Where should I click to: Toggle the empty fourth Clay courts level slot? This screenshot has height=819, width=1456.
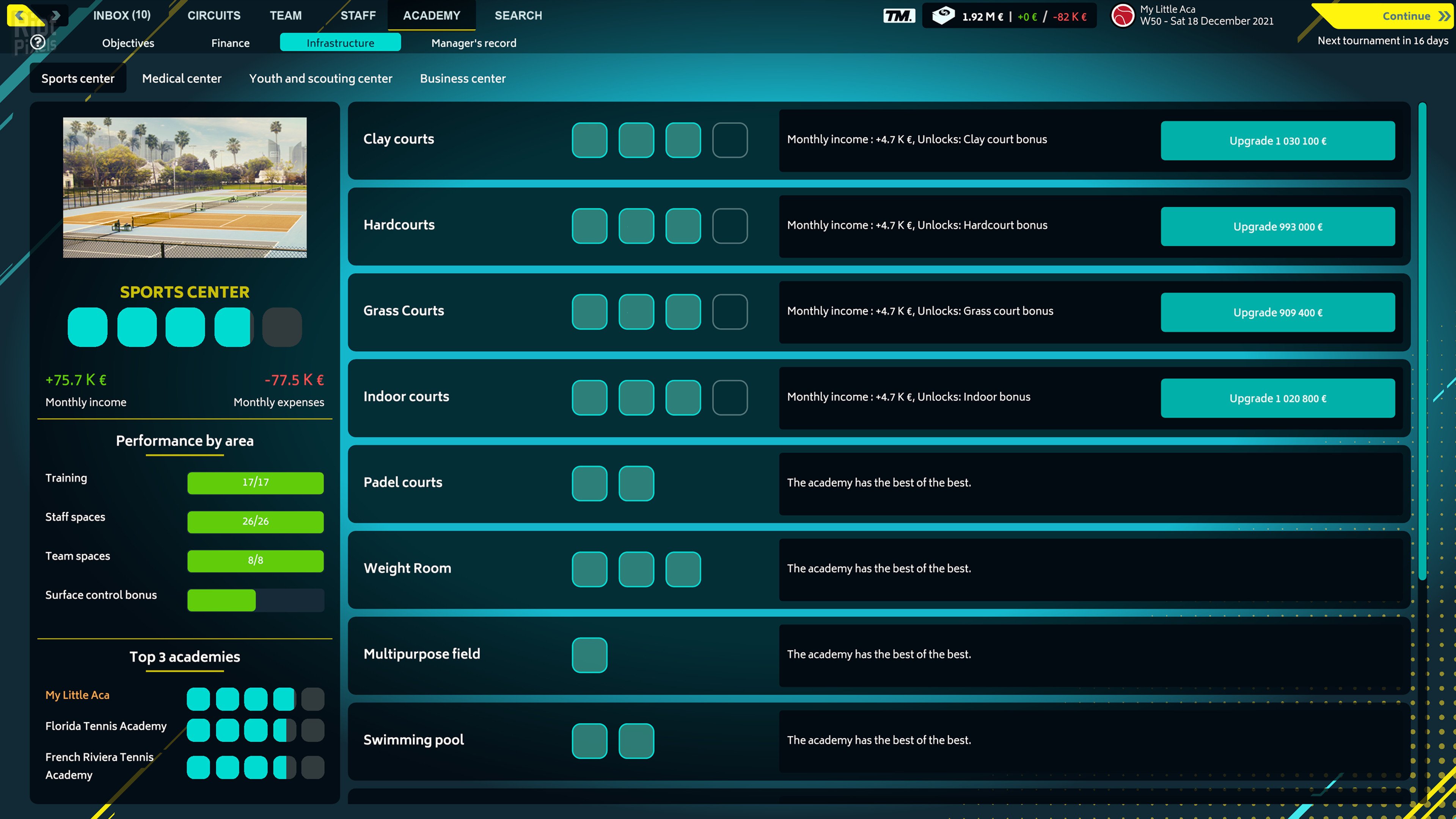pyautogui.click(x=729, y=140)
